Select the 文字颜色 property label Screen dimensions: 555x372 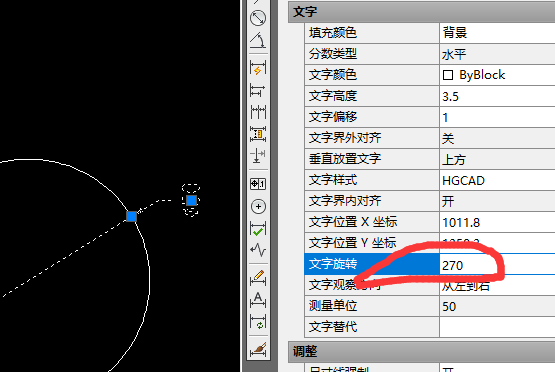point(333,75)
